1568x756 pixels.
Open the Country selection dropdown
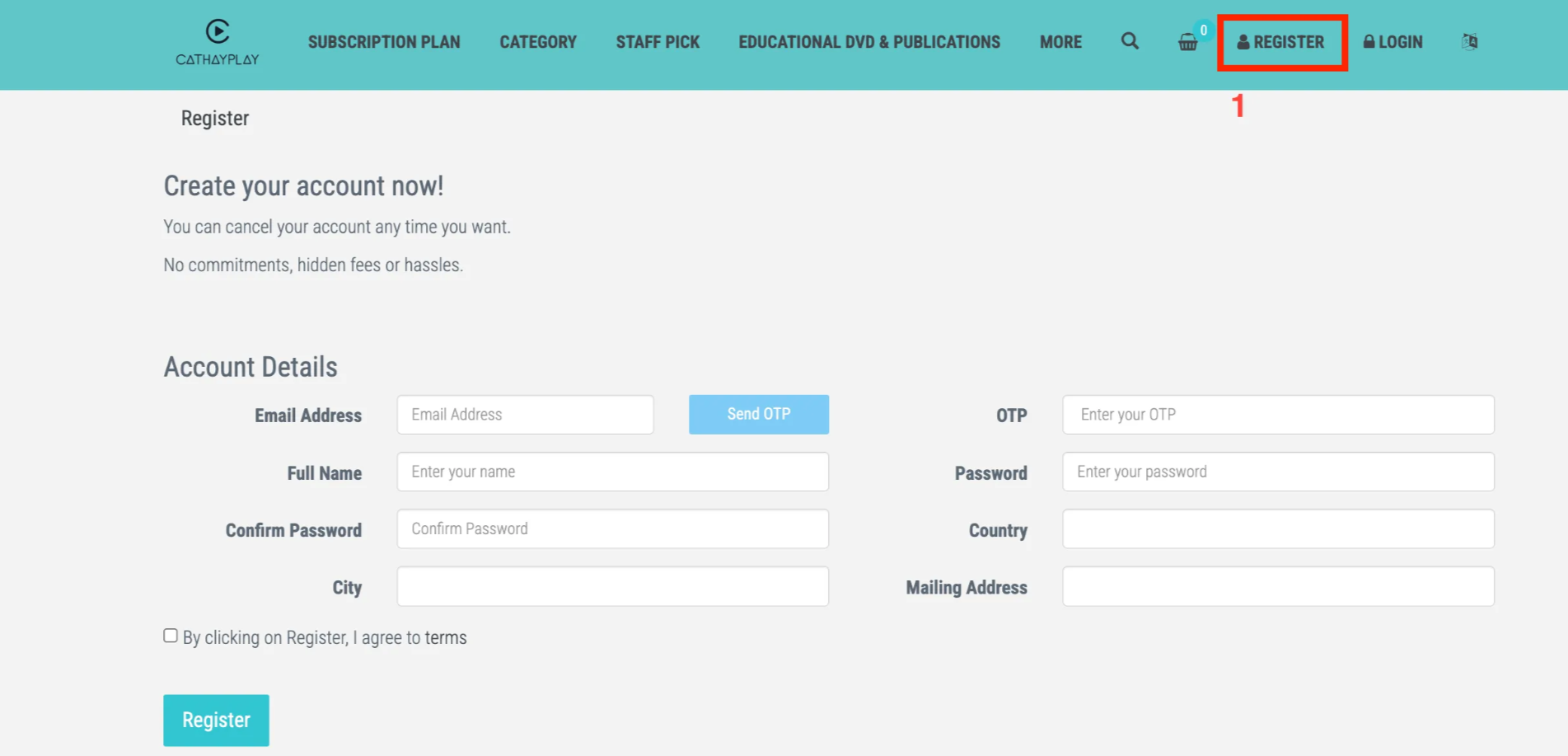click(1278, 528)
